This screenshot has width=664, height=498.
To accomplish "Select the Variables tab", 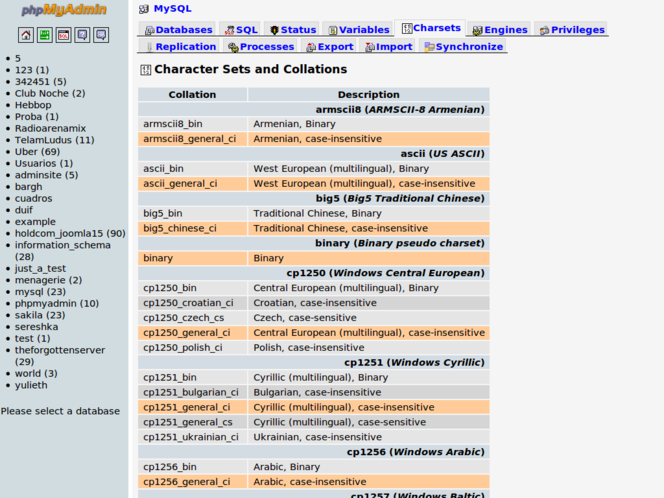I will click(x=358, y=30).
